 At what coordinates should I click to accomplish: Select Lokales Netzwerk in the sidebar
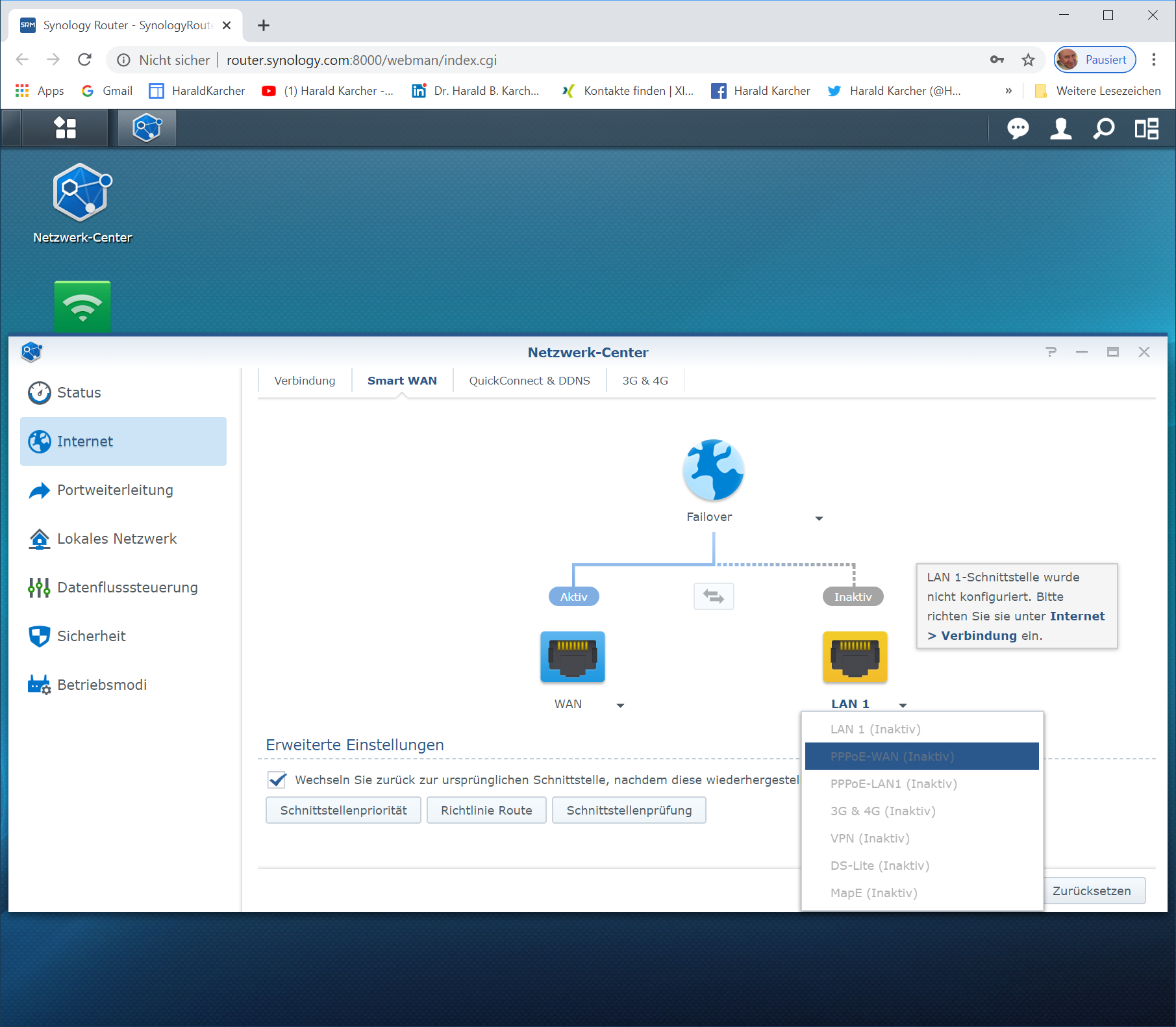[117, 539]
